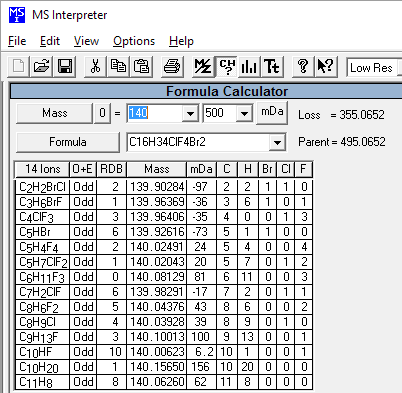This screenshot has width=402, height=393.
Task: Select the C2H2BrCl ion row
Action: 164,187
